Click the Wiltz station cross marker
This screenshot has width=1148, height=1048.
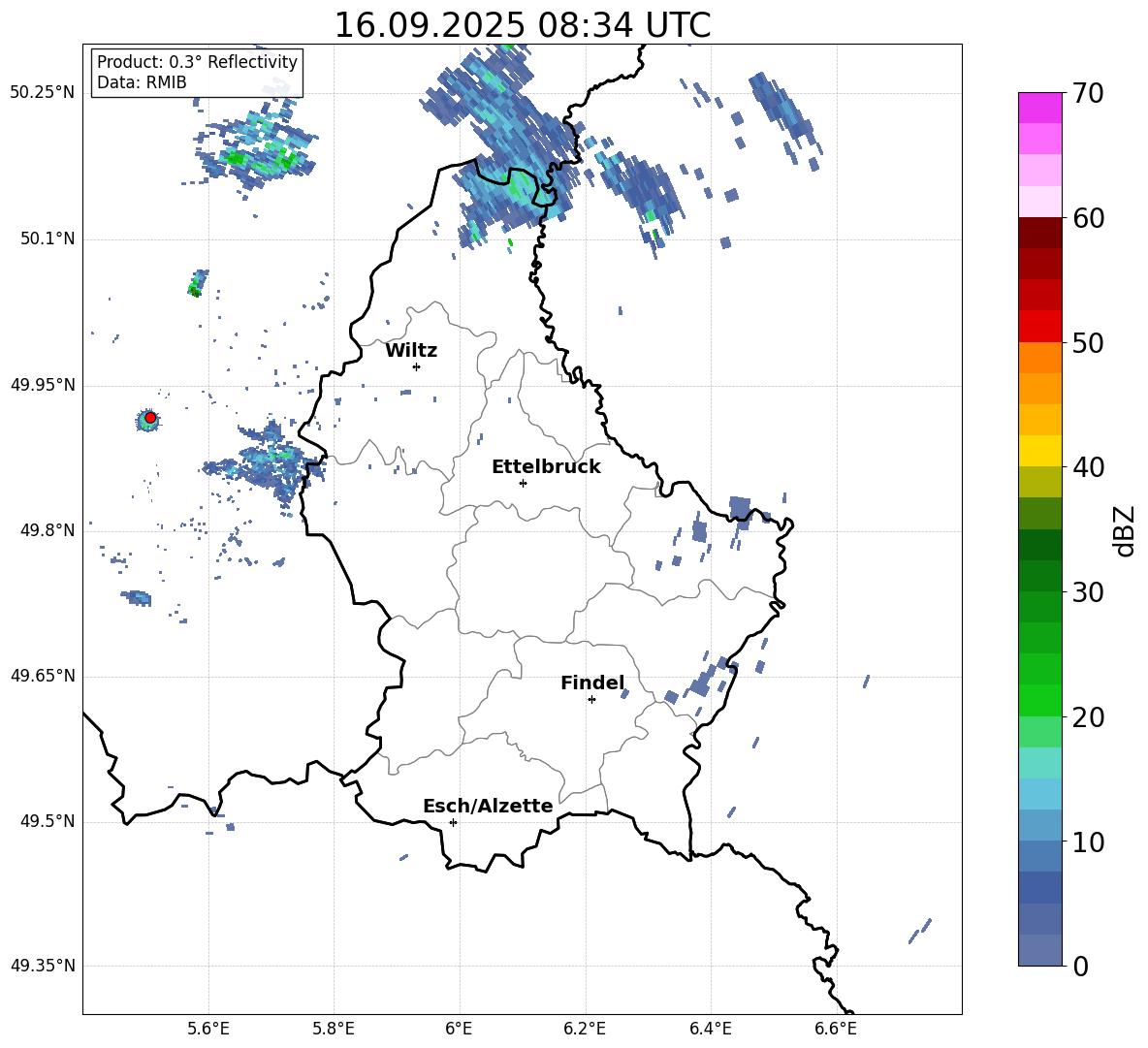coord(417,366)
